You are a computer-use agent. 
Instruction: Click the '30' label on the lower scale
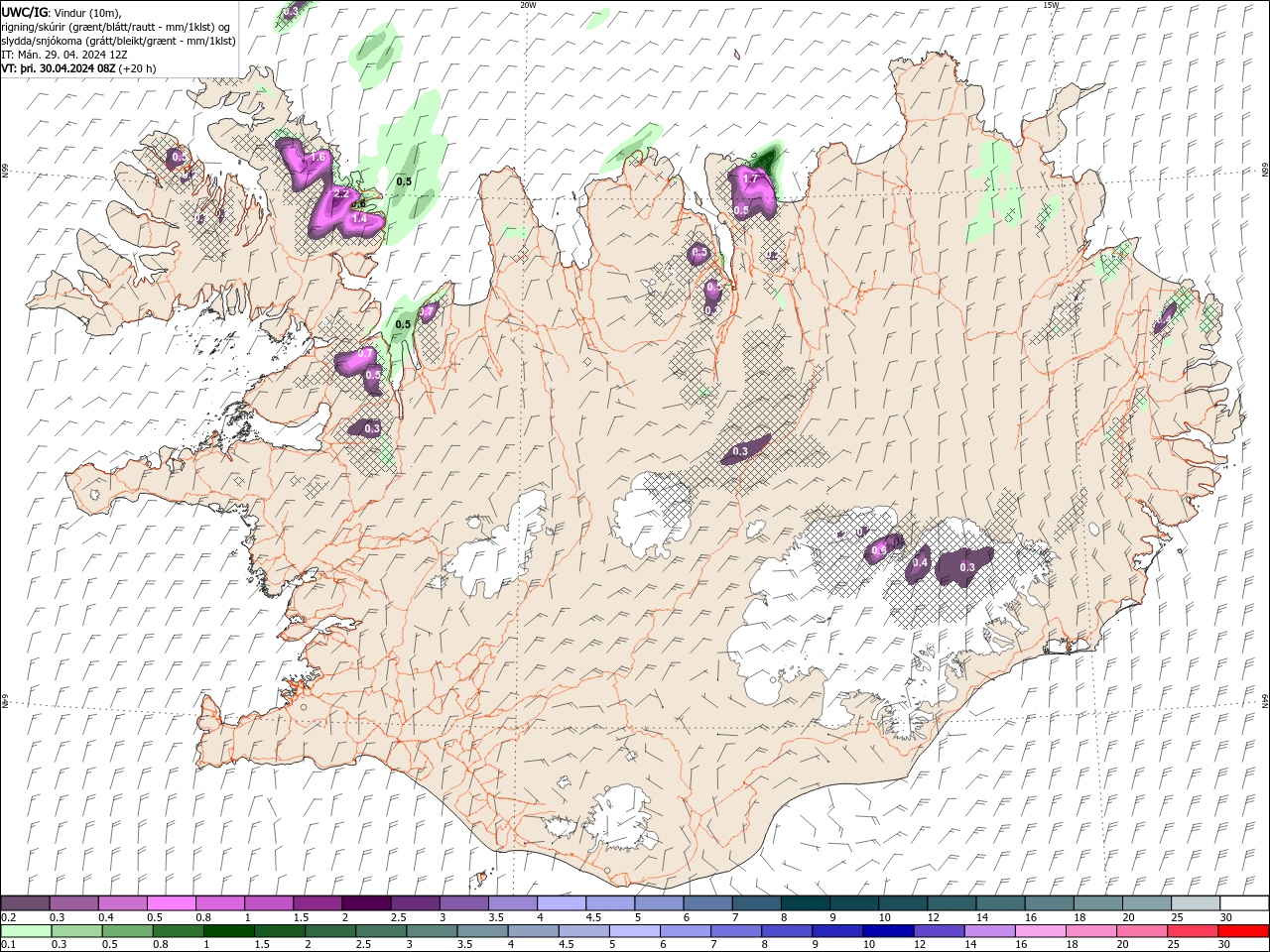[1223, 945]
